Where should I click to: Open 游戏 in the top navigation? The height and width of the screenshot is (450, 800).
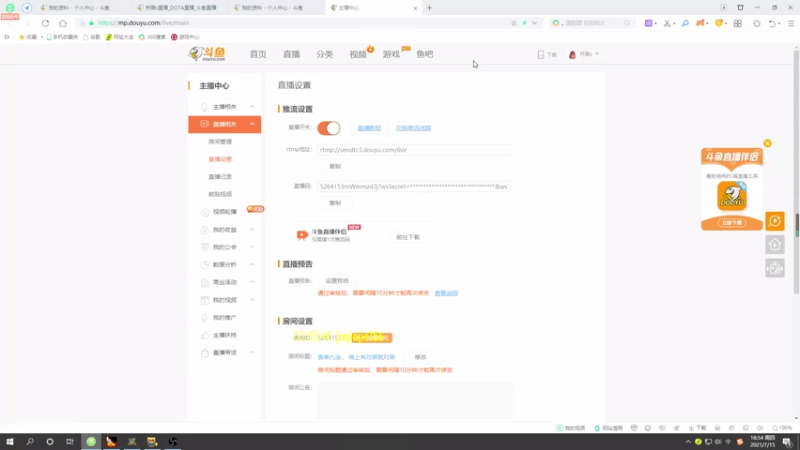pyautogui.click(x=391, y=54)
